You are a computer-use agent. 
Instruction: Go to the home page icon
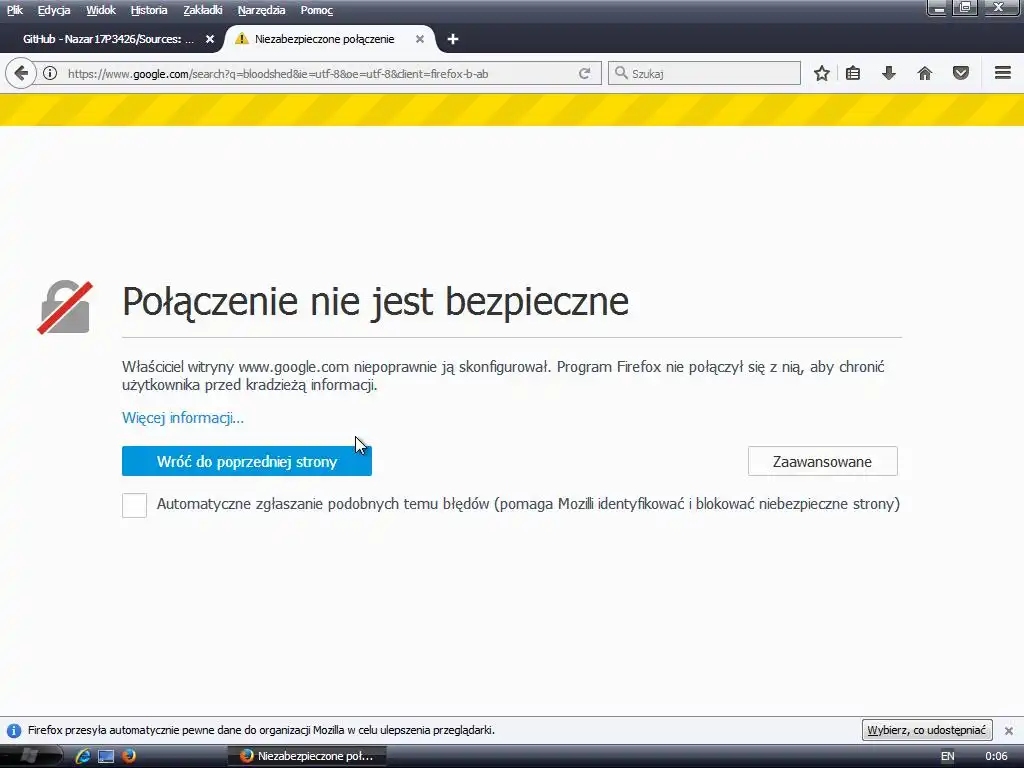point(924,73)
